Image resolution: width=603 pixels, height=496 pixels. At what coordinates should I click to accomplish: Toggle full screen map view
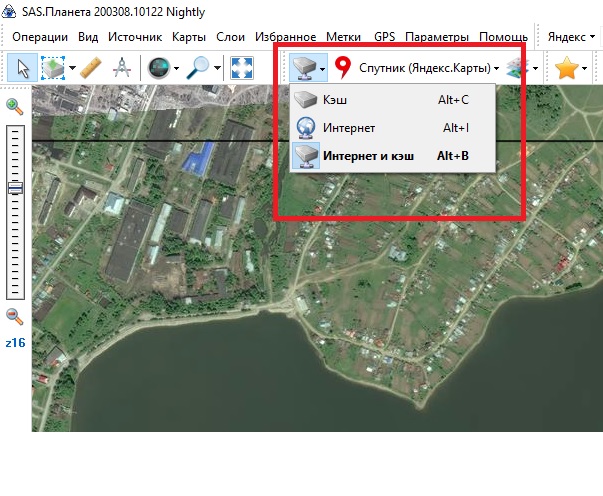(242, 68)
